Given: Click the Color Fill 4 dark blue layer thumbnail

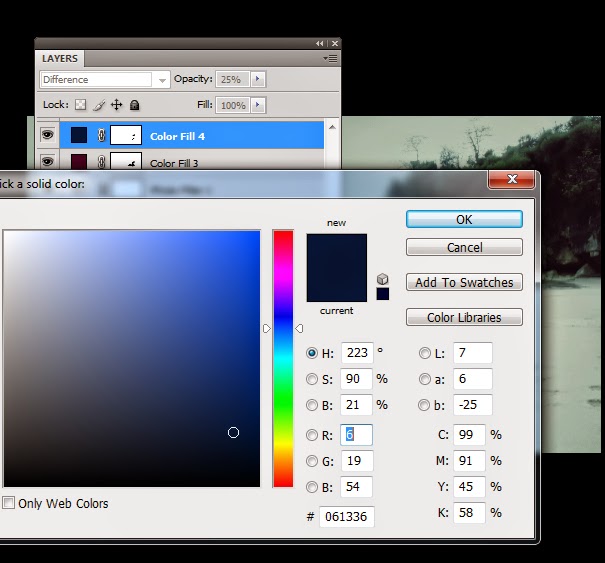Looking at the screenshot, I should pyautogui.click(x=79, y=135).
